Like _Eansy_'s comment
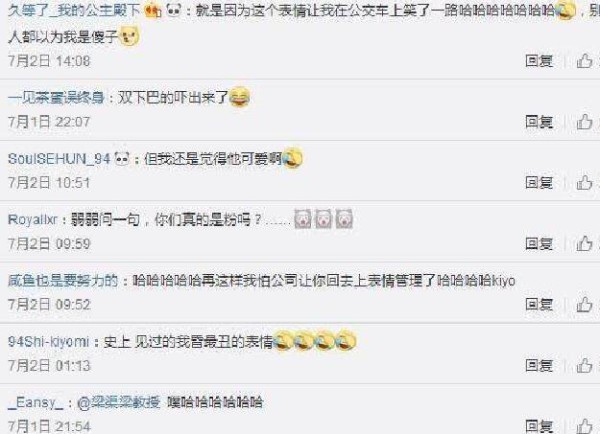This screenshot has width=600, height=434. pyautogui.click(x=585, y=426)
